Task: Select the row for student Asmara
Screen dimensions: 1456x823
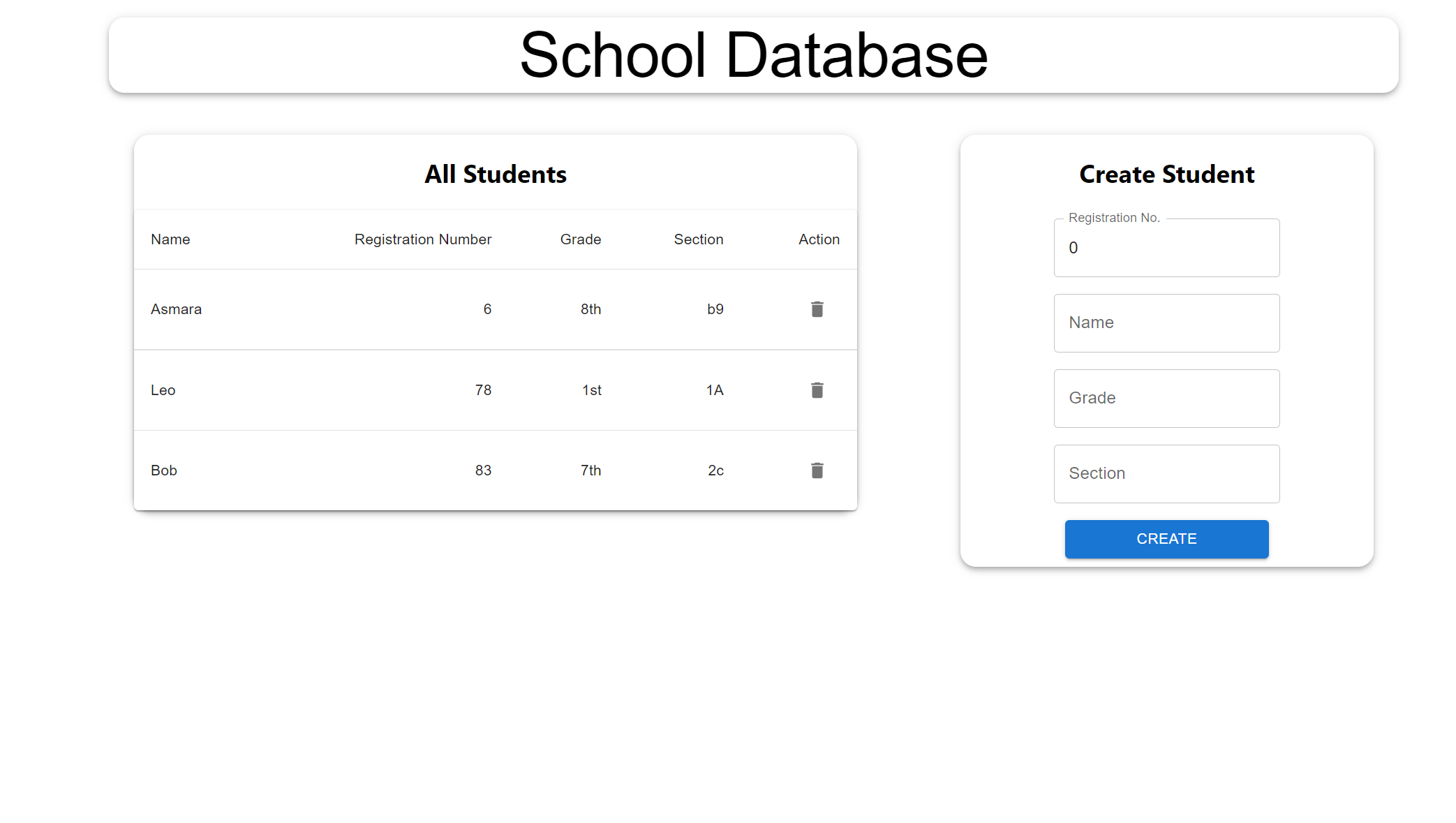Action: [x=419, y=309]
